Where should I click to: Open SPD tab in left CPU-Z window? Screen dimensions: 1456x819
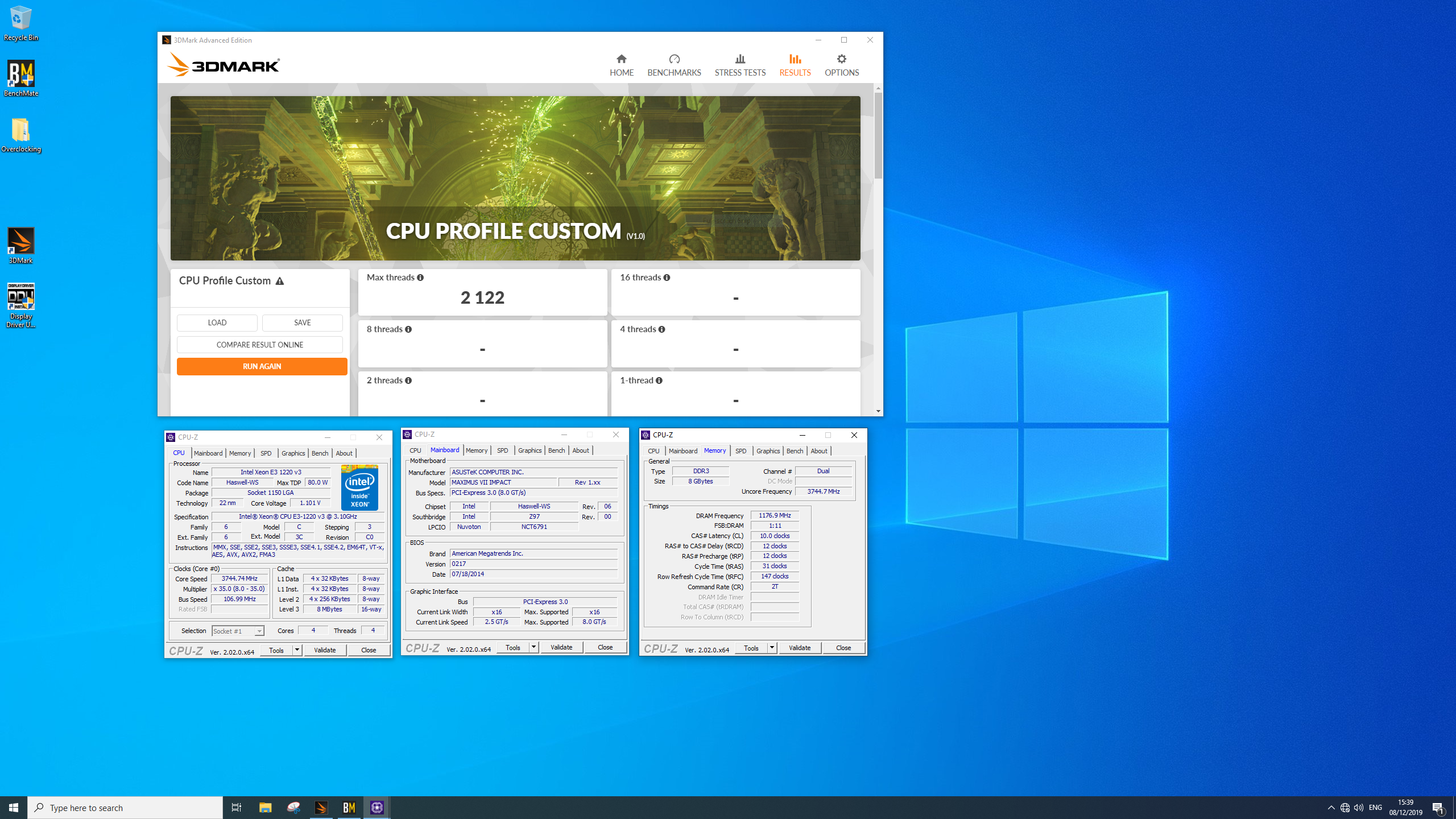click(266, 453)
